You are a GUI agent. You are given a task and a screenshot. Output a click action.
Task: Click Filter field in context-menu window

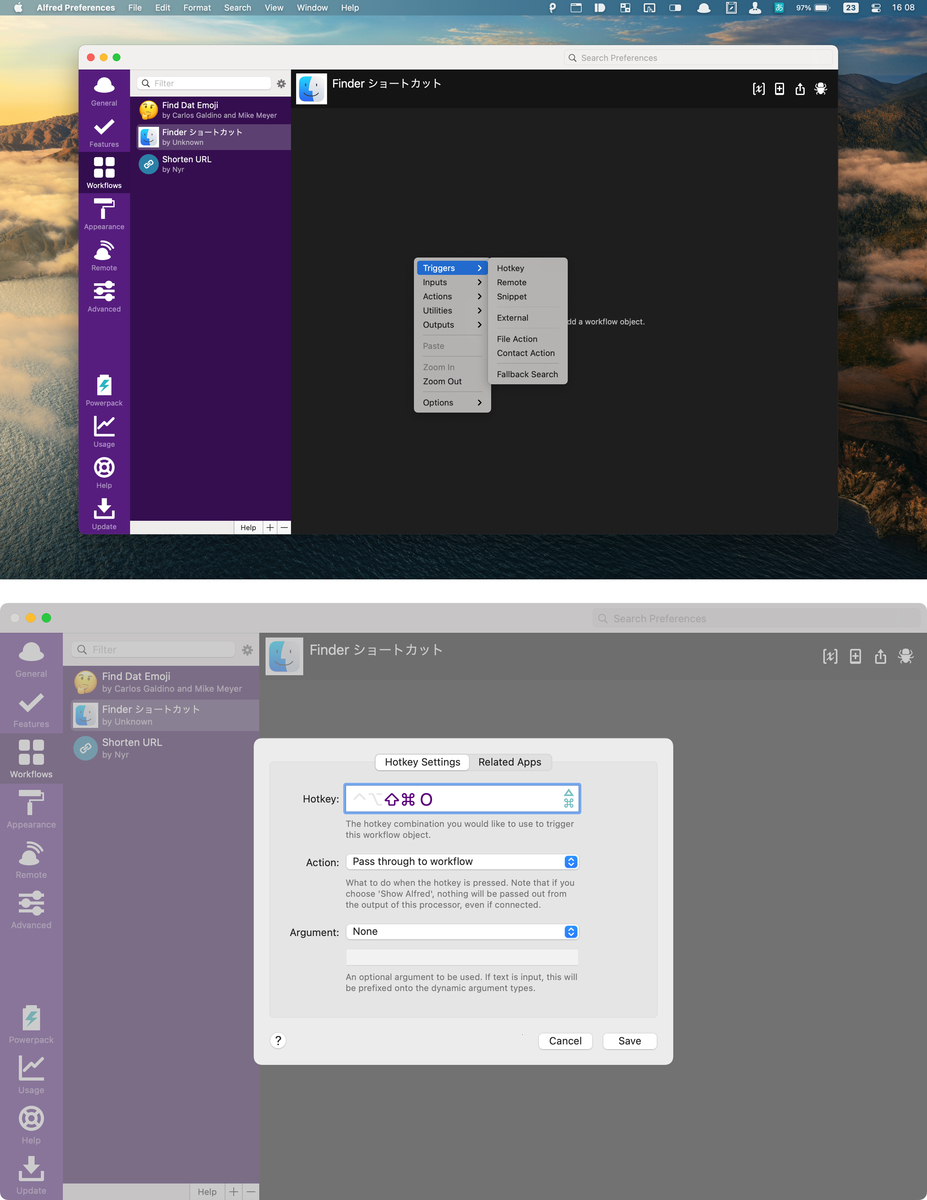coord(204,84)
